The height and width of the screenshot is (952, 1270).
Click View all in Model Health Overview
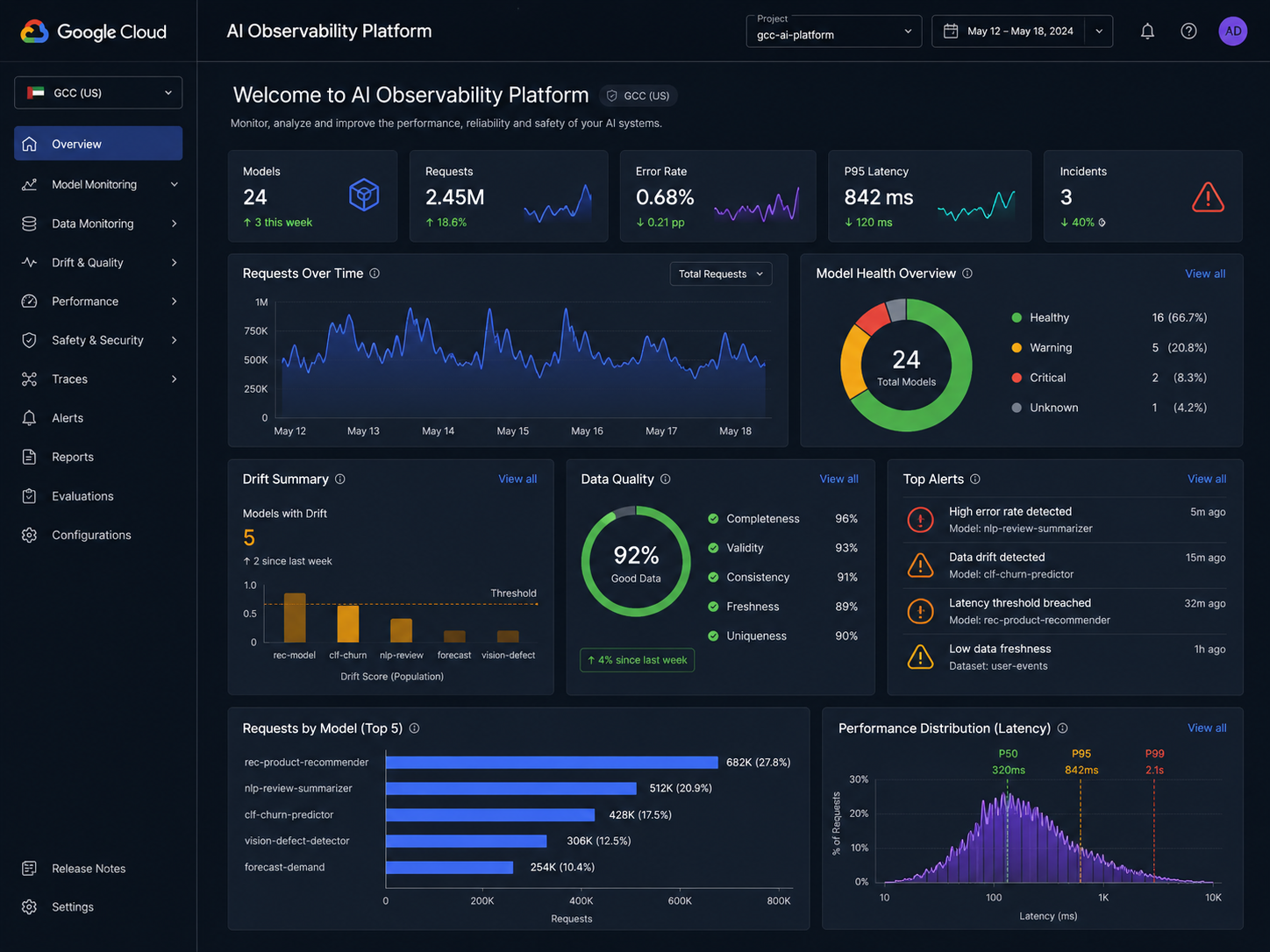point(1205,274)
